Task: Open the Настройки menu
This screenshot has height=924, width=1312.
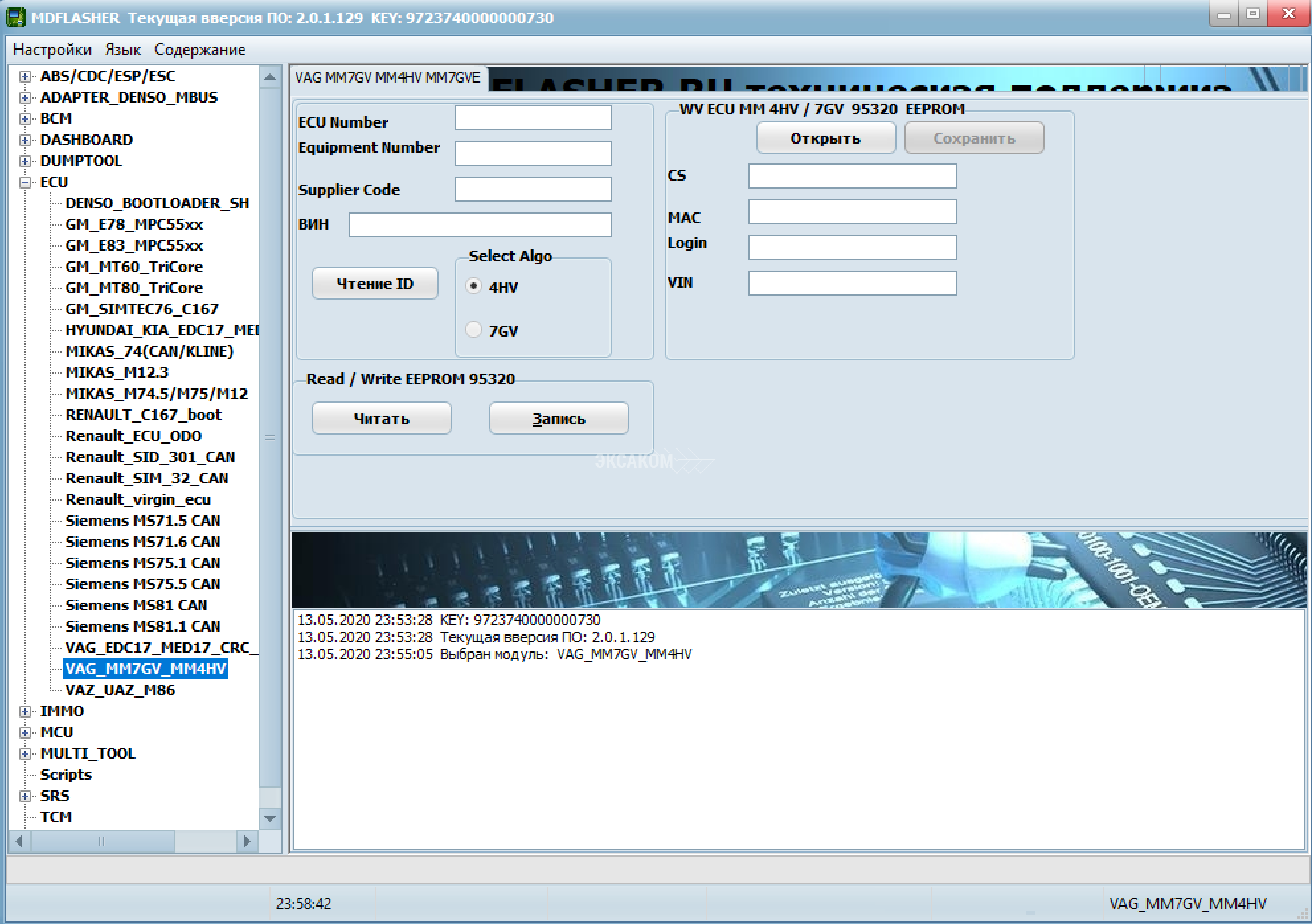Action: click(52, 50)
